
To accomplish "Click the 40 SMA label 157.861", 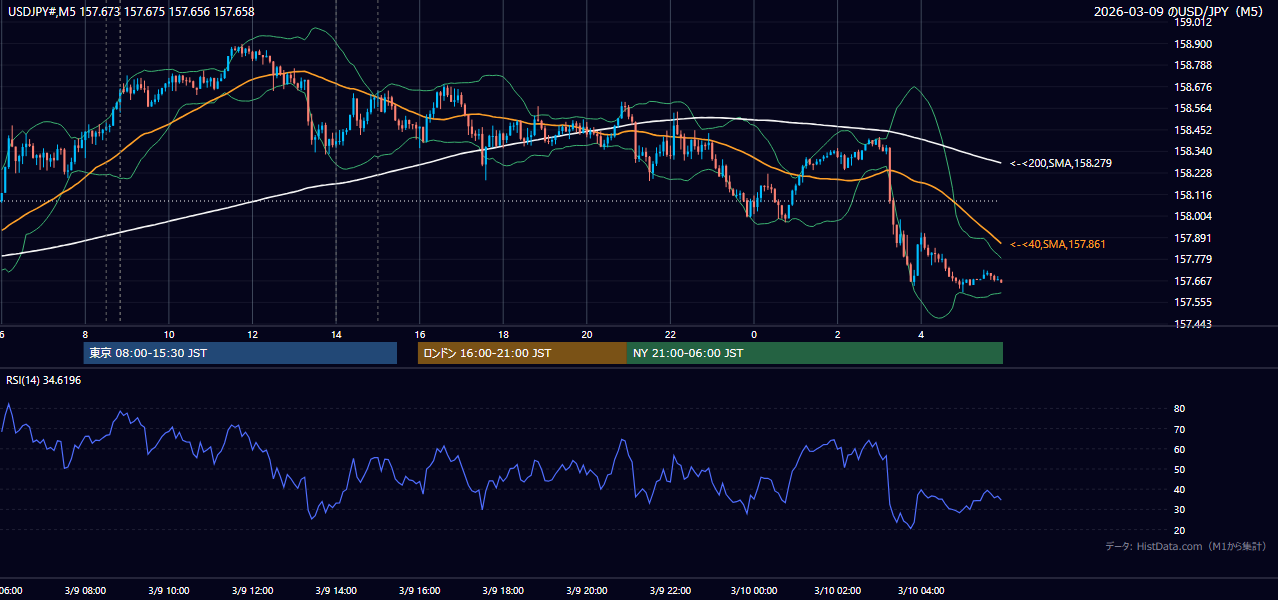I will 1057,244.
